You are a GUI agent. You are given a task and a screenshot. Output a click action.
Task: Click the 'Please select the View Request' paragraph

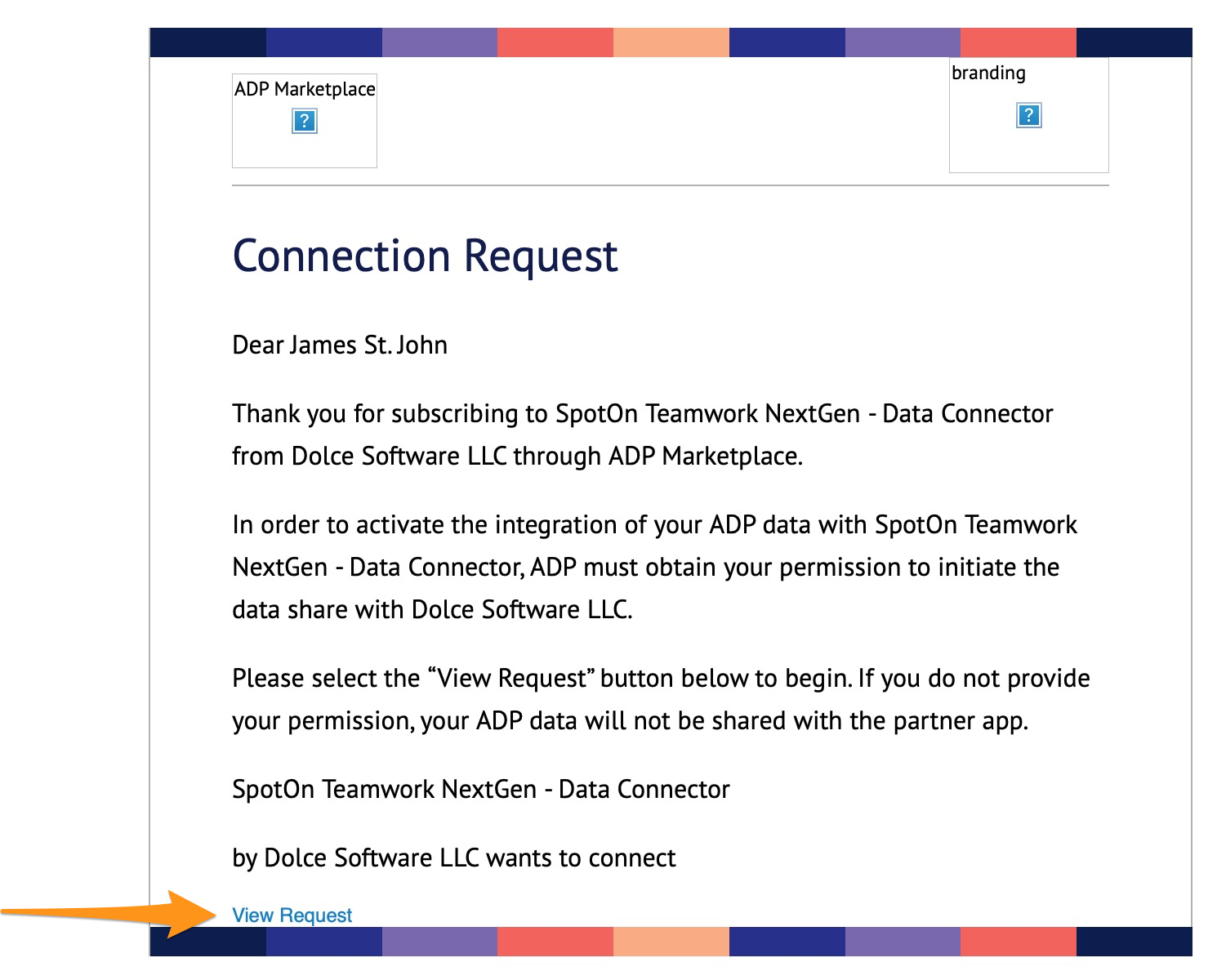click(662, 699)
